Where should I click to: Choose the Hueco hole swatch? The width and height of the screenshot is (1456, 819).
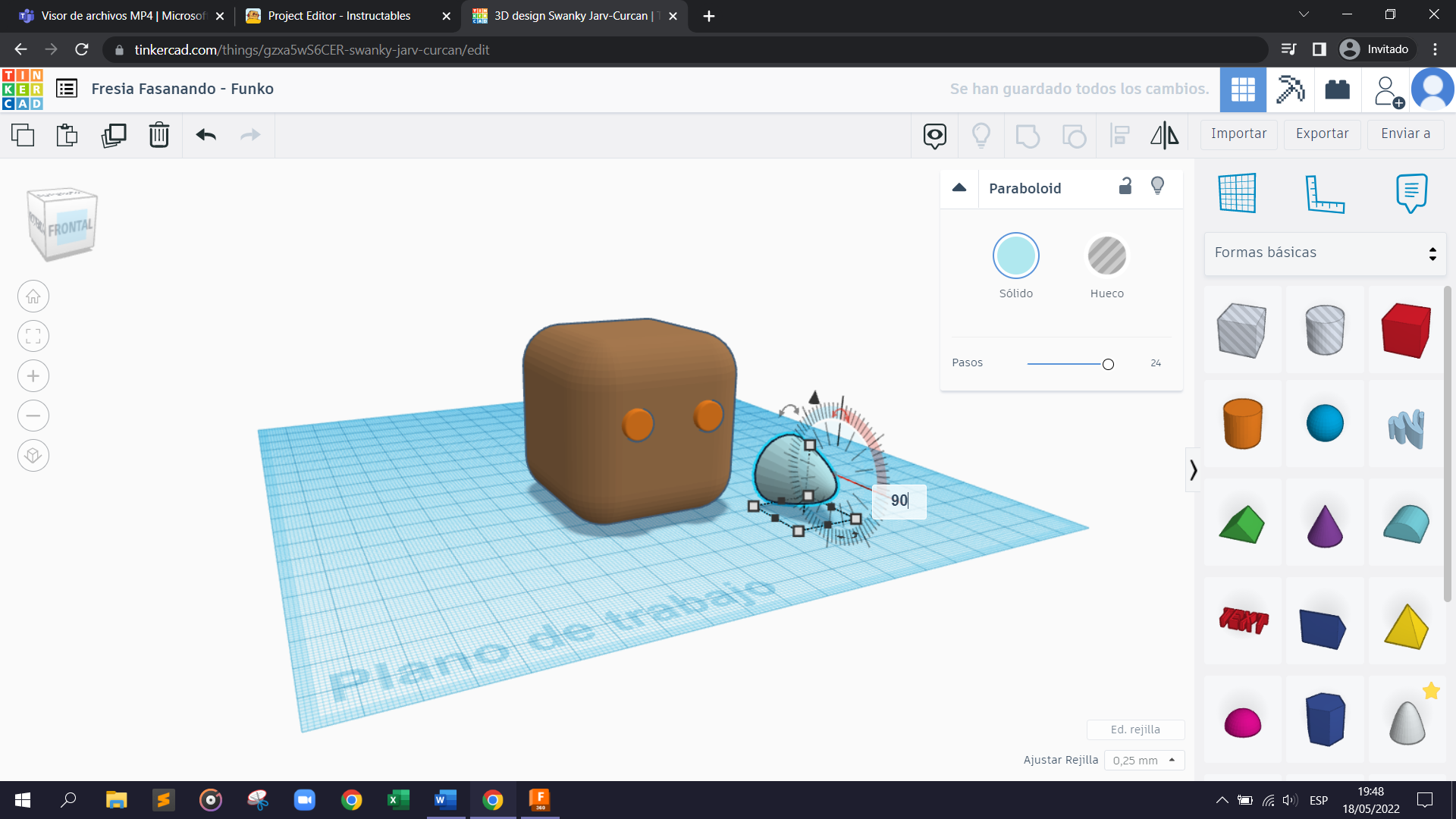click(1106, 256)
